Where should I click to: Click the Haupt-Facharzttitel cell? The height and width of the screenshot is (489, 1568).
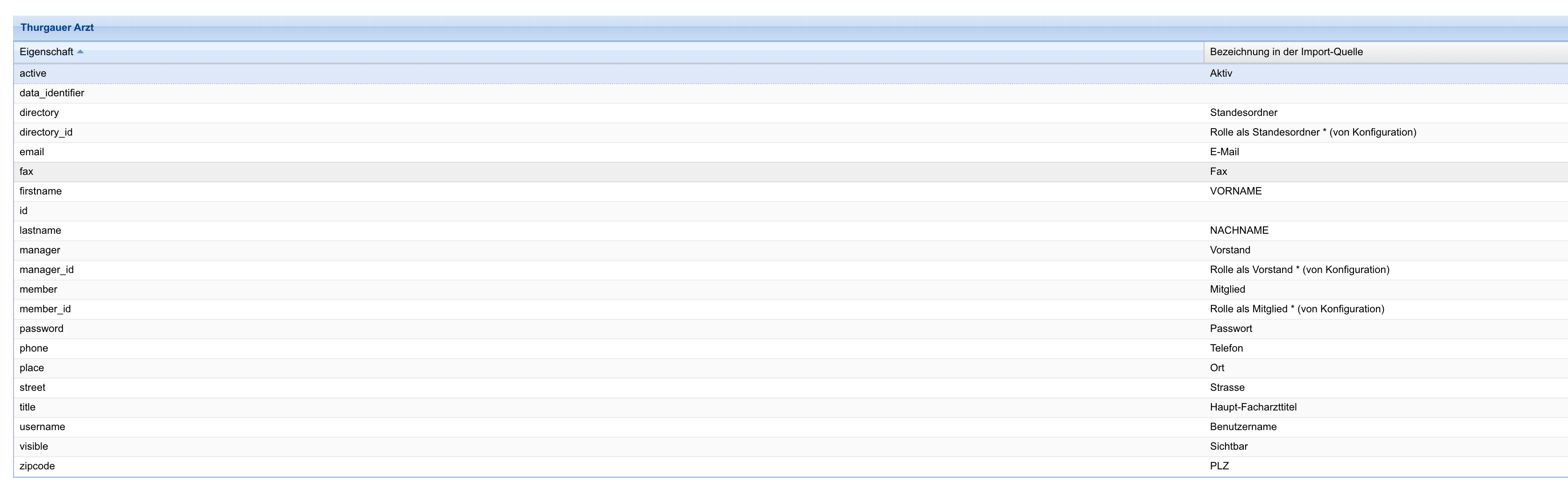[1253, 407]
